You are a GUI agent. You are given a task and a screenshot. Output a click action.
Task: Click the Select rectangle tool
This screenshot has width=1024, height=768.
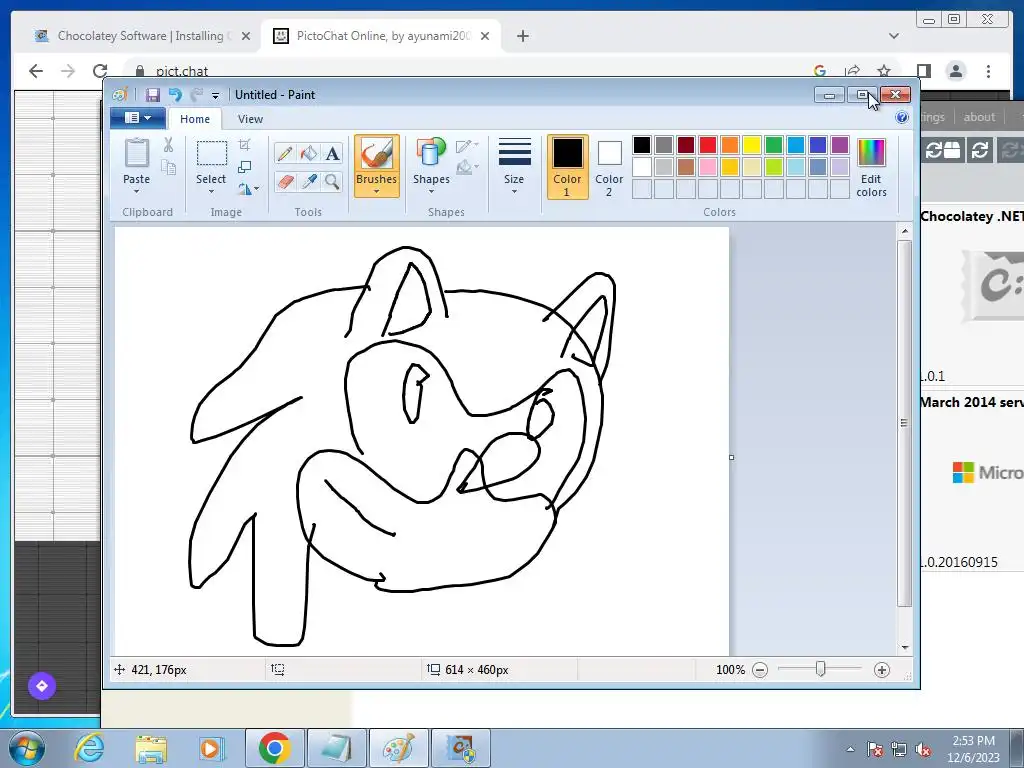[212, 154]
